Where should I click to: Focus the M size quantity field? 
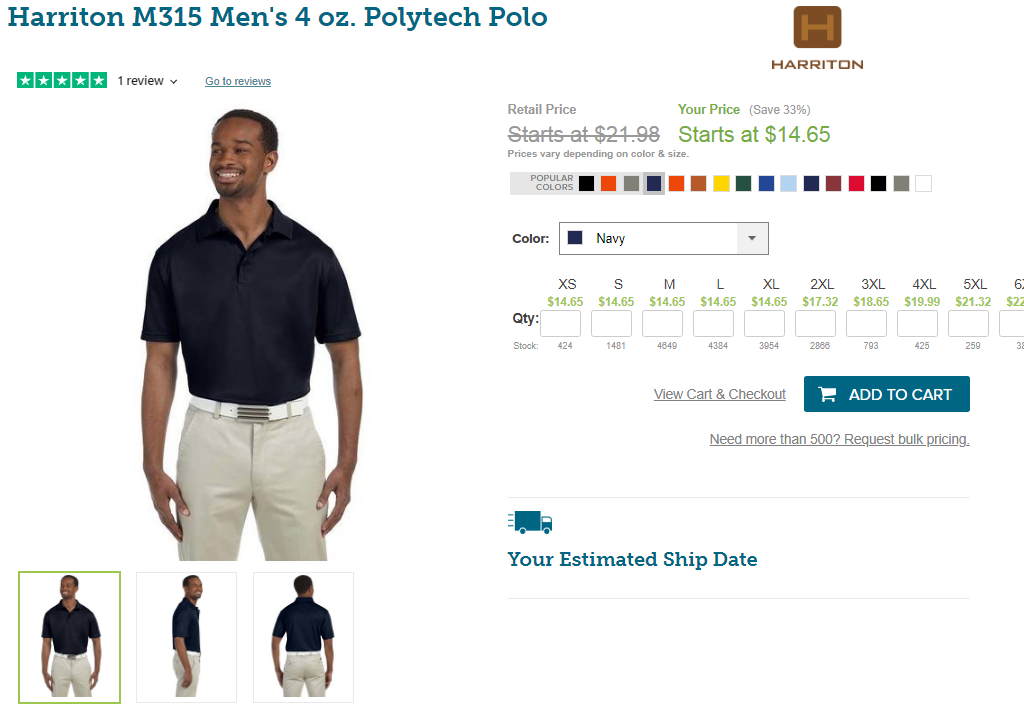(662, 323)
